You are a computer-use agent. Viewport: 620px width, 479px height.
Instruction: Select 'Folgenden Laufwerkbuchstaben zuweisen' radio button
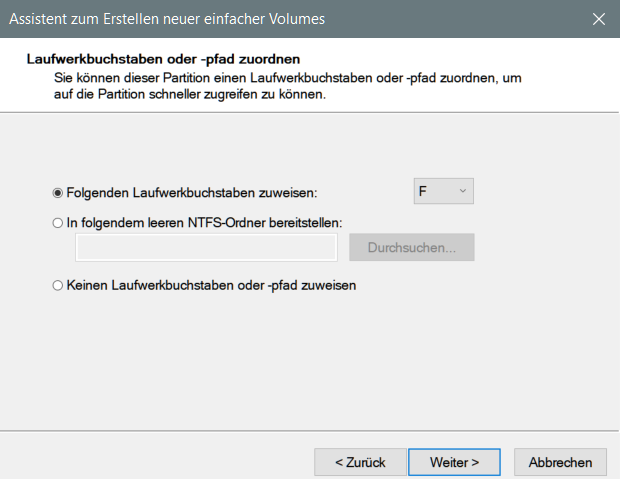click(58, 192)
